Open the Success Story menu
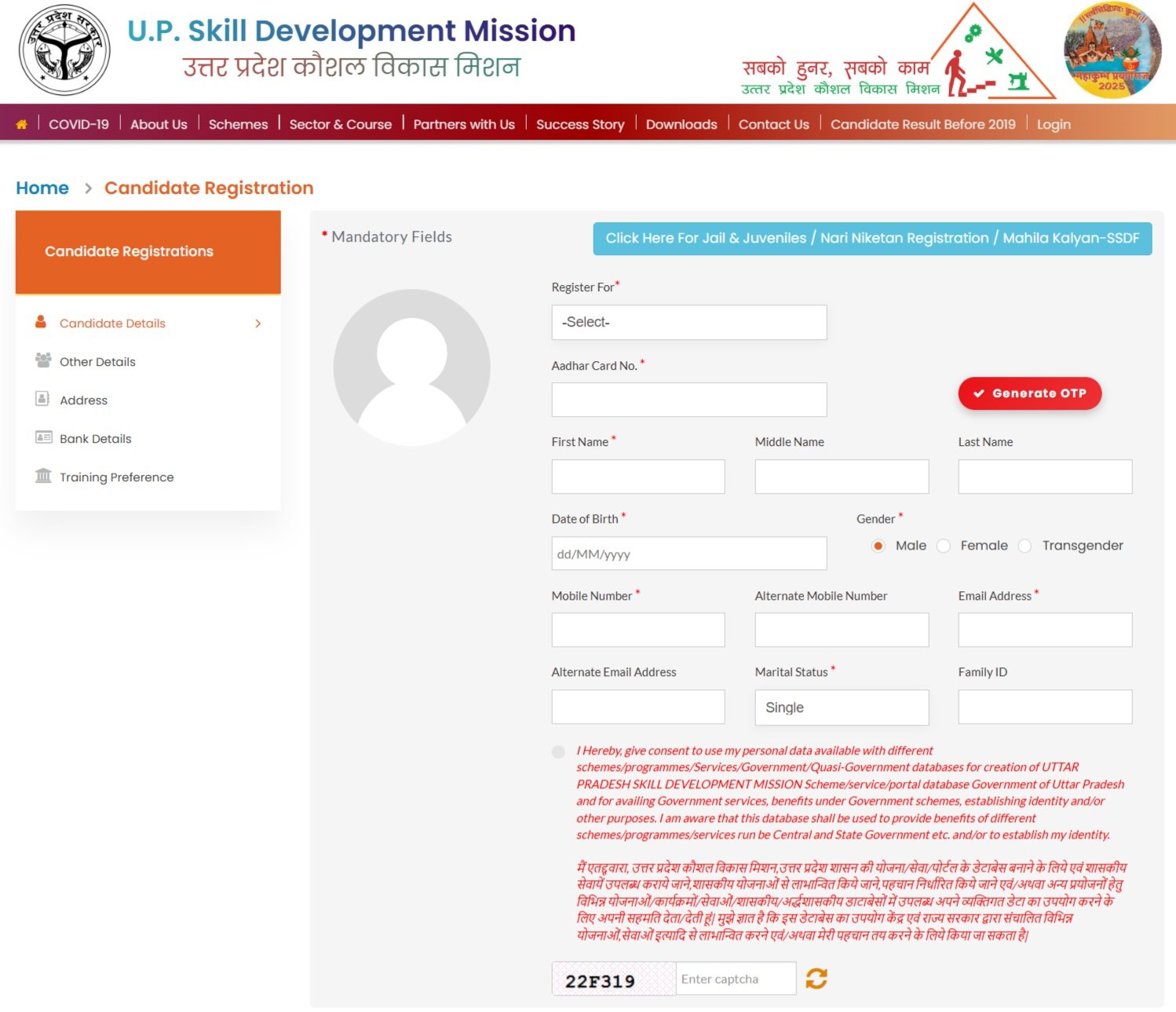The height and width of the screenshot is (1012, 1176). pos(580,124)
